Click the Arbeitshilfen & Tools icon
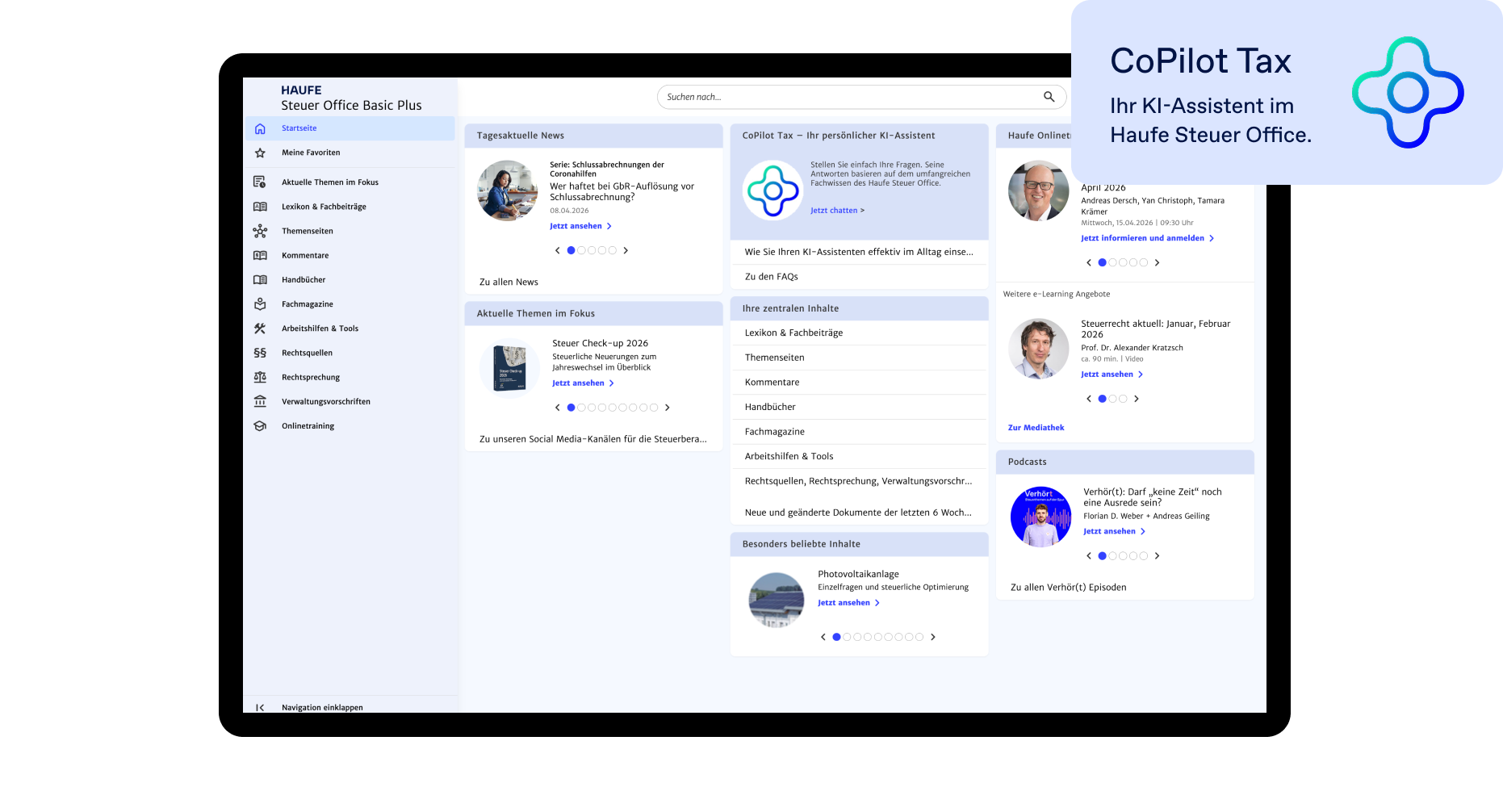The image size is (1503, 812). click(x=260, y=329)
